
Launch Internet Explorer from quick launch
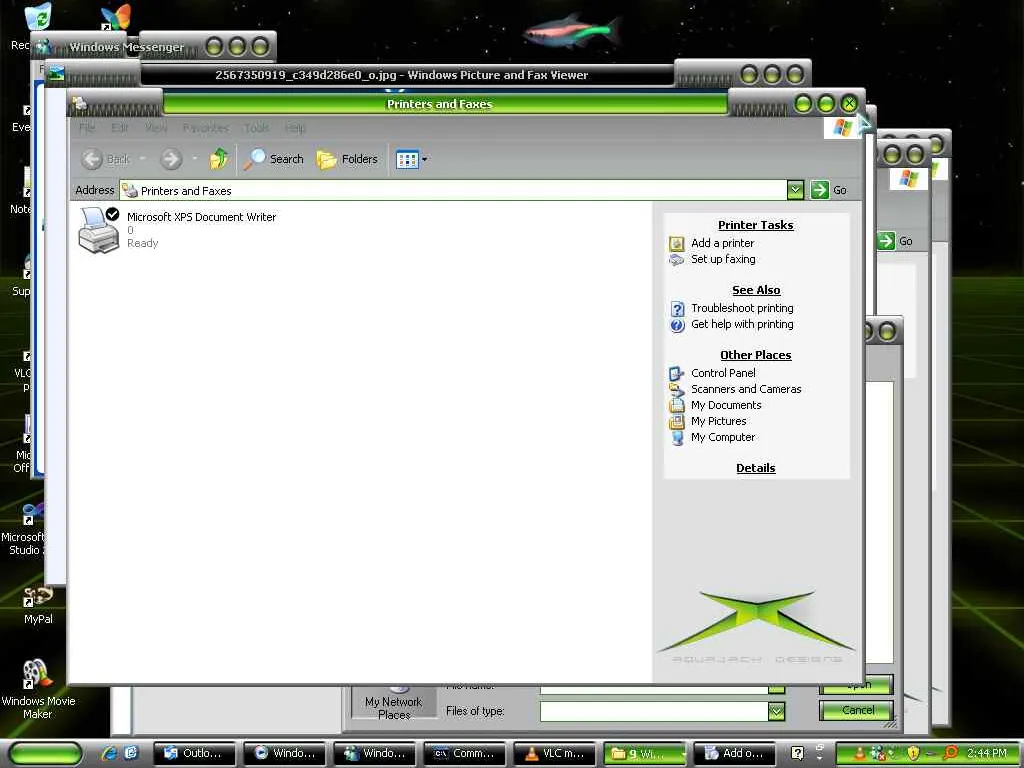[x=110, y=753]
